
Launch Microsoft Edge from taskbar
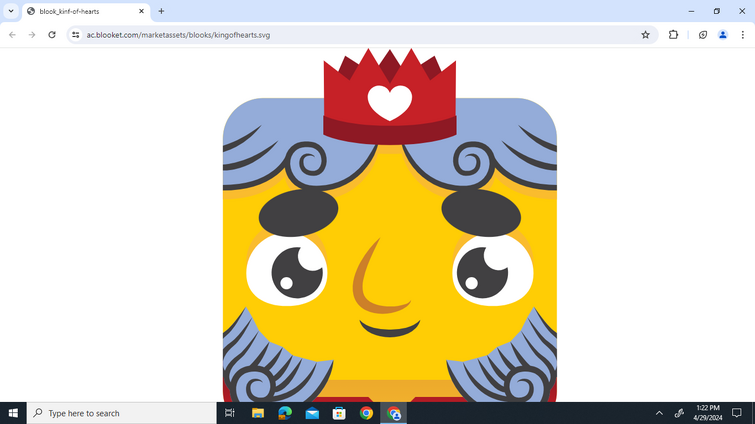285,413
